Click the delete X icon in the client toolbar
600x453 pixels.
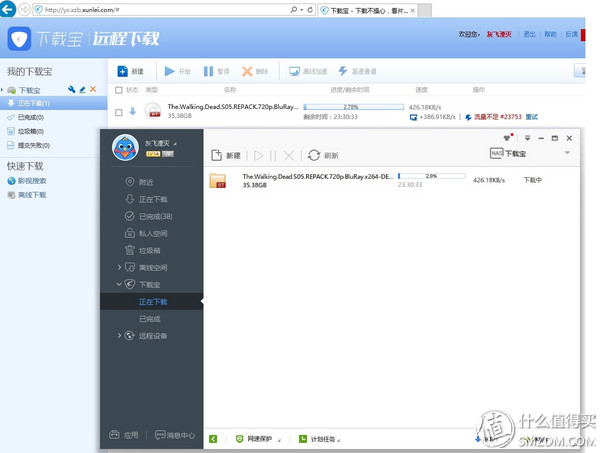[289, 155]
